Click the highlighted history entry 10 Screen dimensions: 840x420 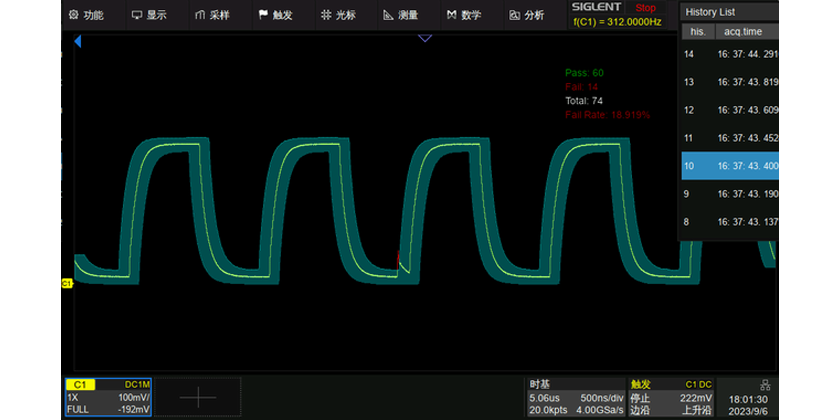(x=728, y=166)
